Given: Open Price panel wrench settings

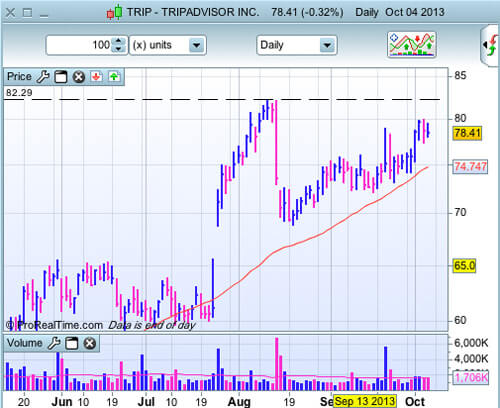Looking at the screenshot, I should (x=43, y=77).
